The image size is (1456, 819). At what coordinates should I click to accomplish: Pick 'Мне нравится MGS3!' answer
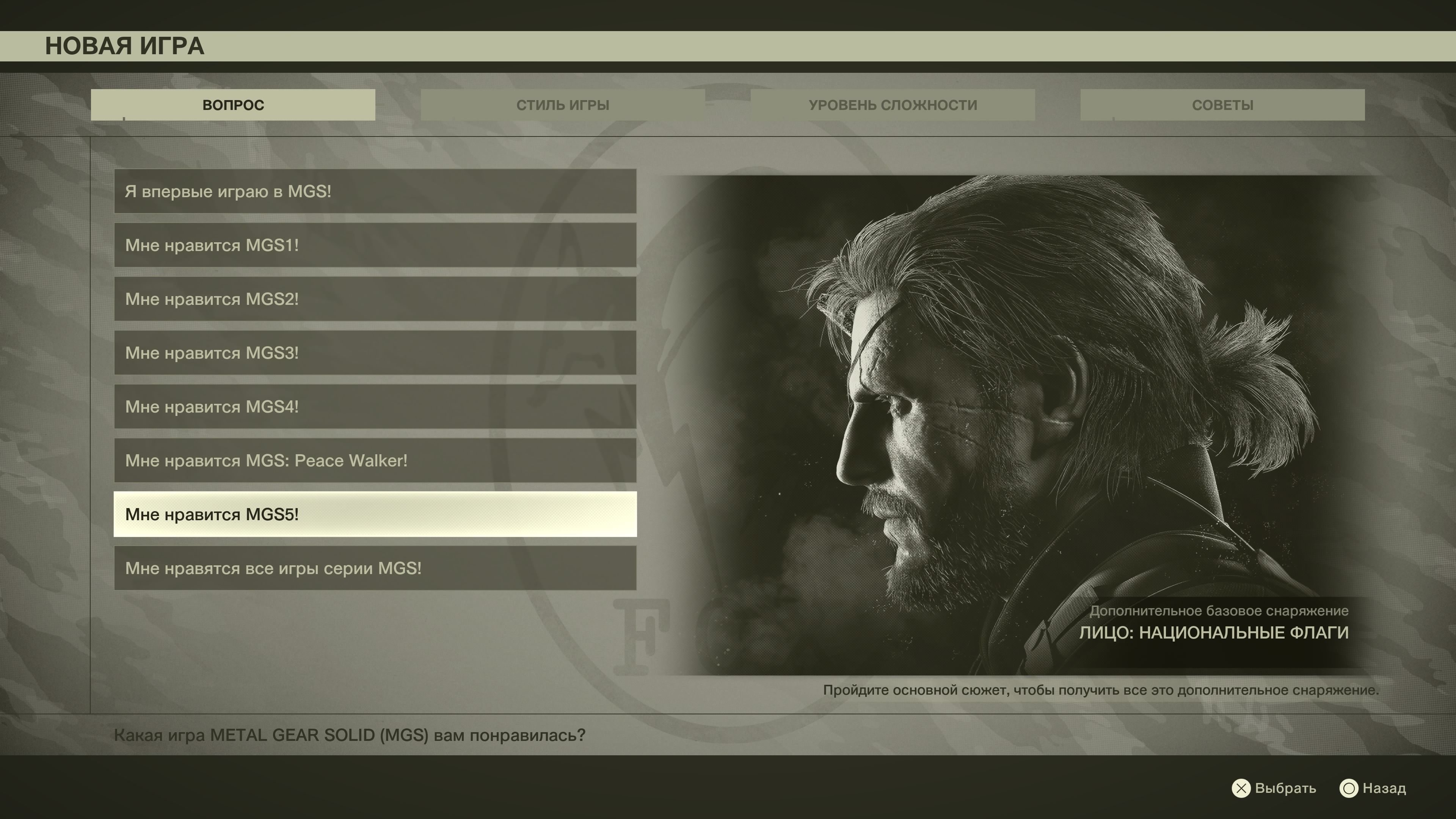[375, 353]
